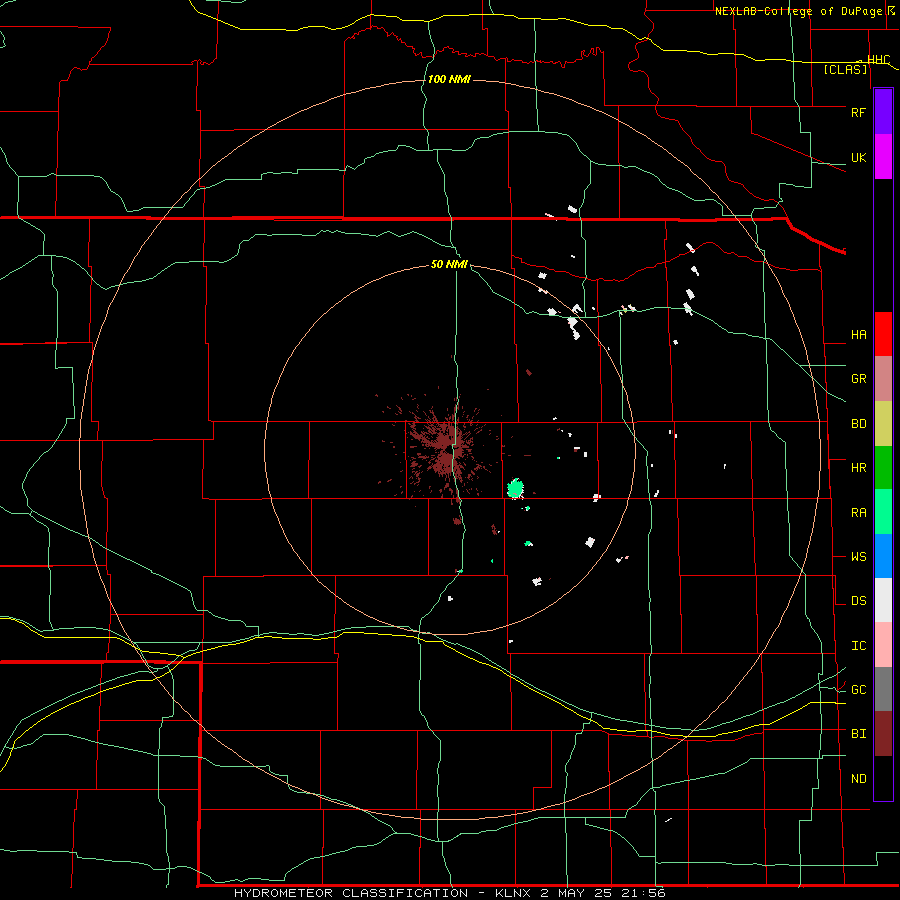Click the "ND" legend label
The height and width of the screenshot is (900, 900).
coord(858,779)
